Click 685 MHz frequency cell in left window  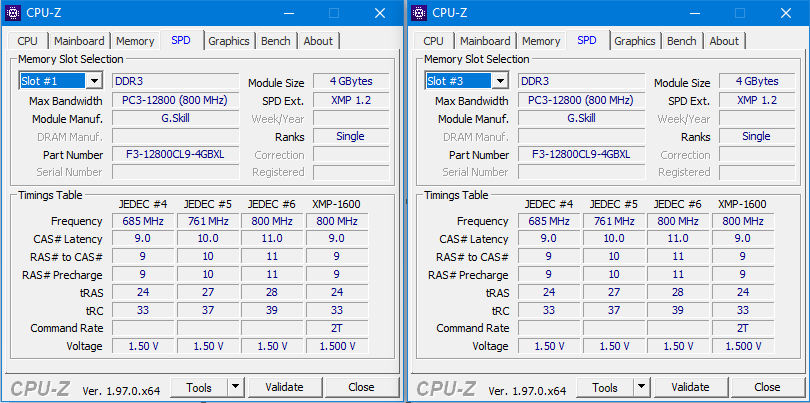(x=143, y=221)
